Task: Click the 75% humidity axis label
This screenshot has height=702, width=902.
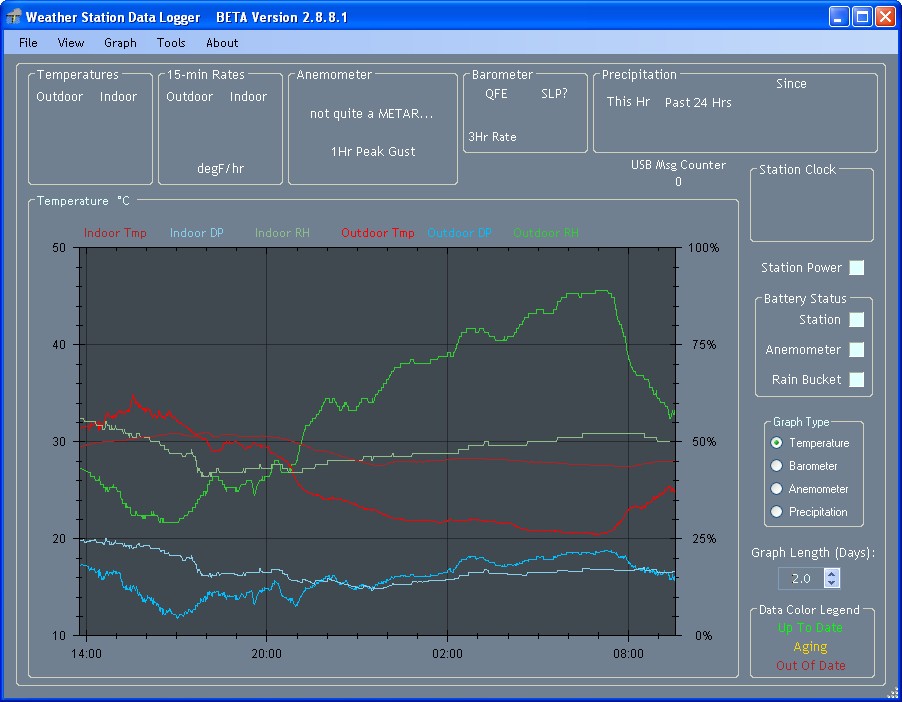Action: click(704, 345)
